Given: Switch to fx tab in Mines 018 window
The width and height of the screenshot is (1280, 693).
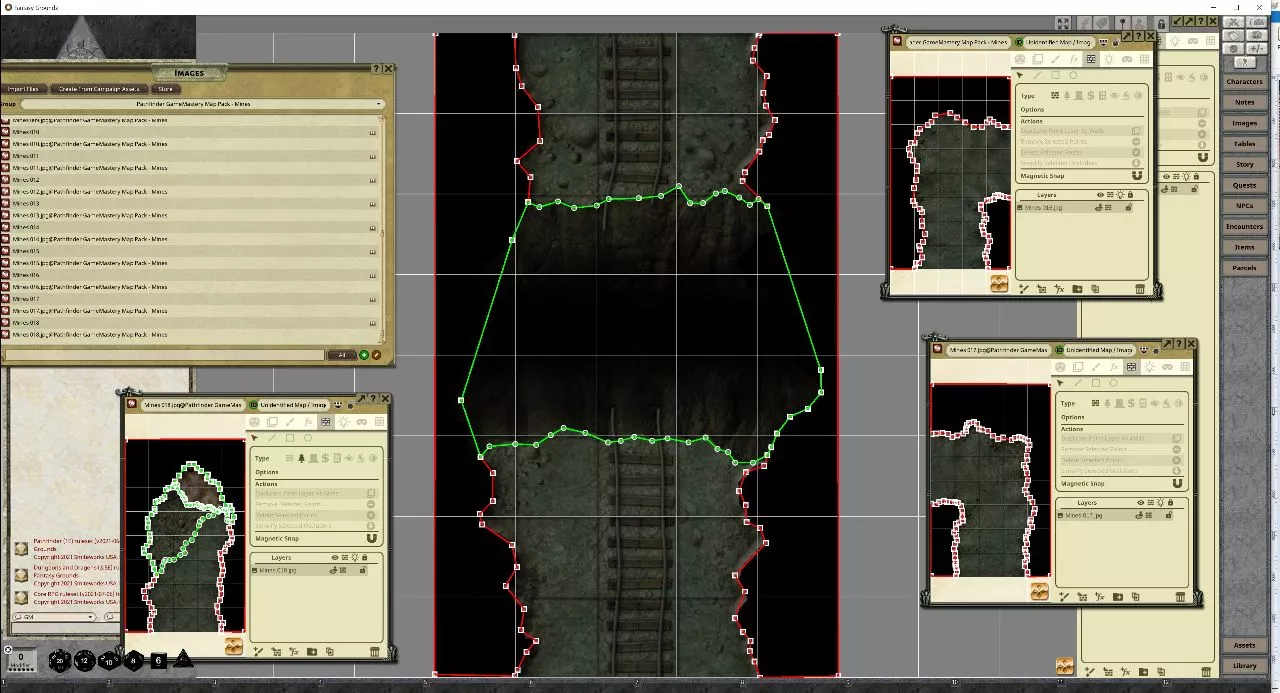Looking at the screenshot, I should click(307, 422).
